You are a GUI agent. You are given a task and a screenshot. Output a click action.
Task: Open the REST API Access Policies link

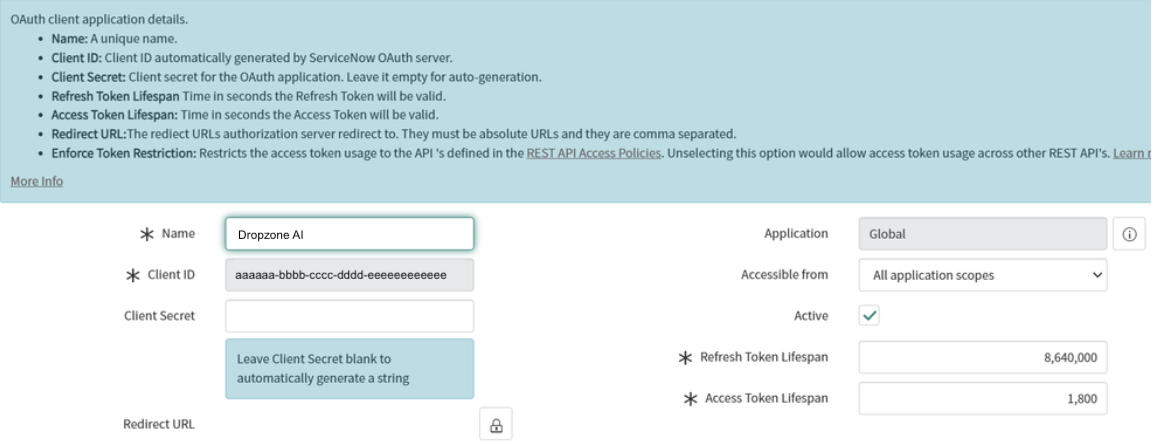(593, 153)
